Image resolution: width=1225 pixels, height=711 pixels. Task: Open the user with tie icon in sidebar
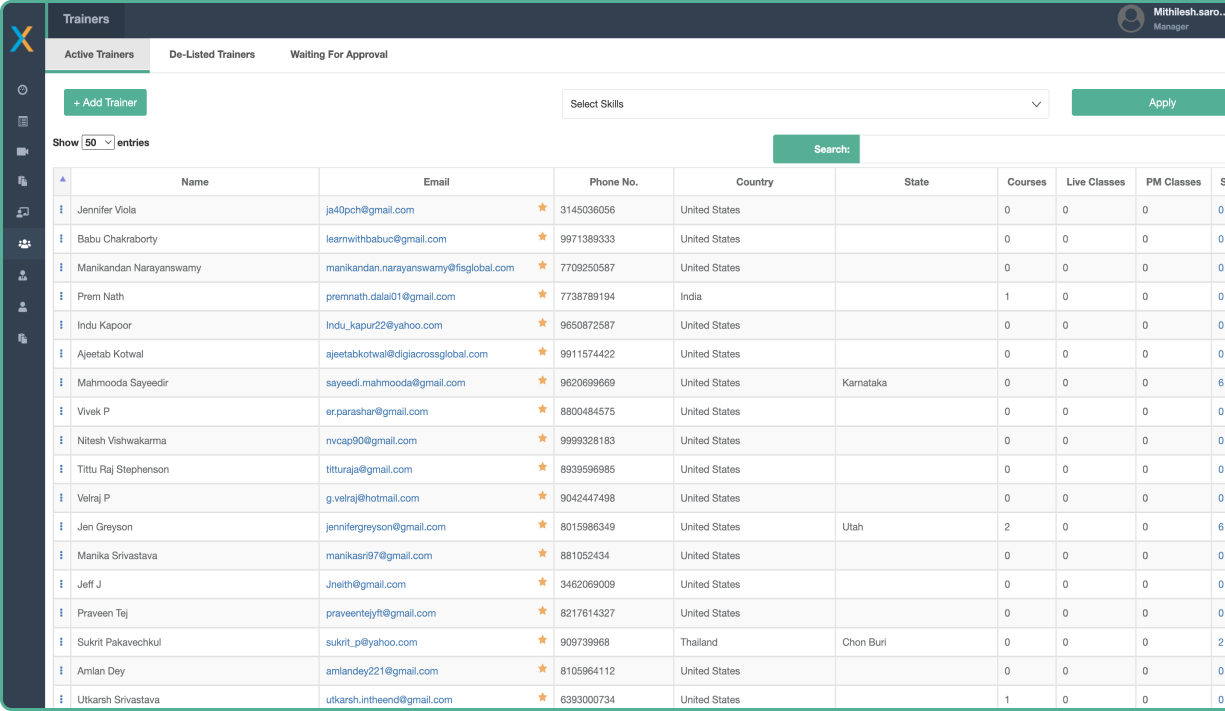coord(23,276)
